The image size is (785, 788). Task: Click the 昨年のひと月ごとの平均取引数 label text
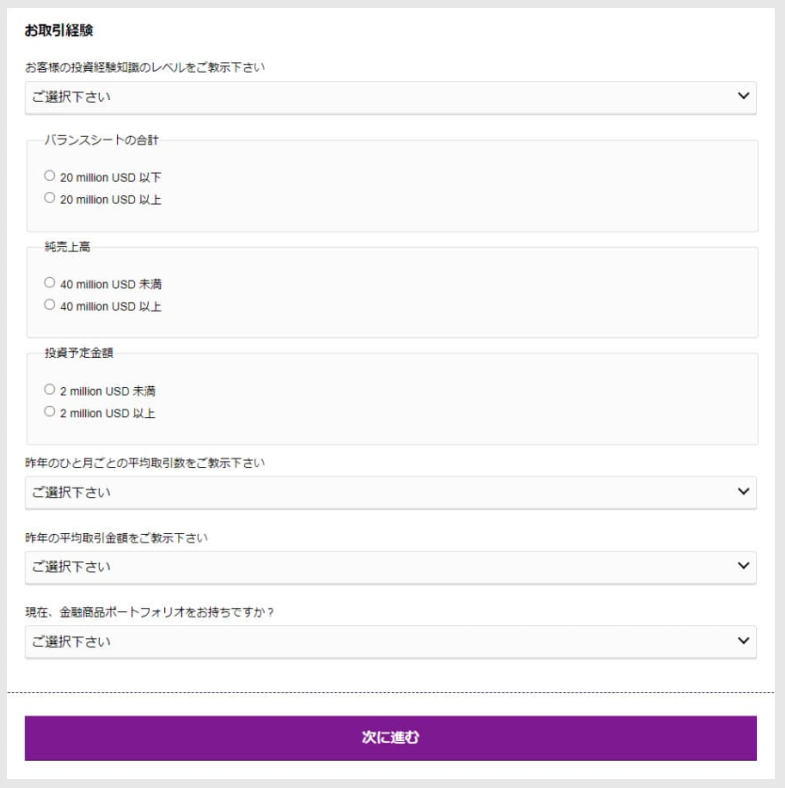pyautogui.click(x=145, y=463)
